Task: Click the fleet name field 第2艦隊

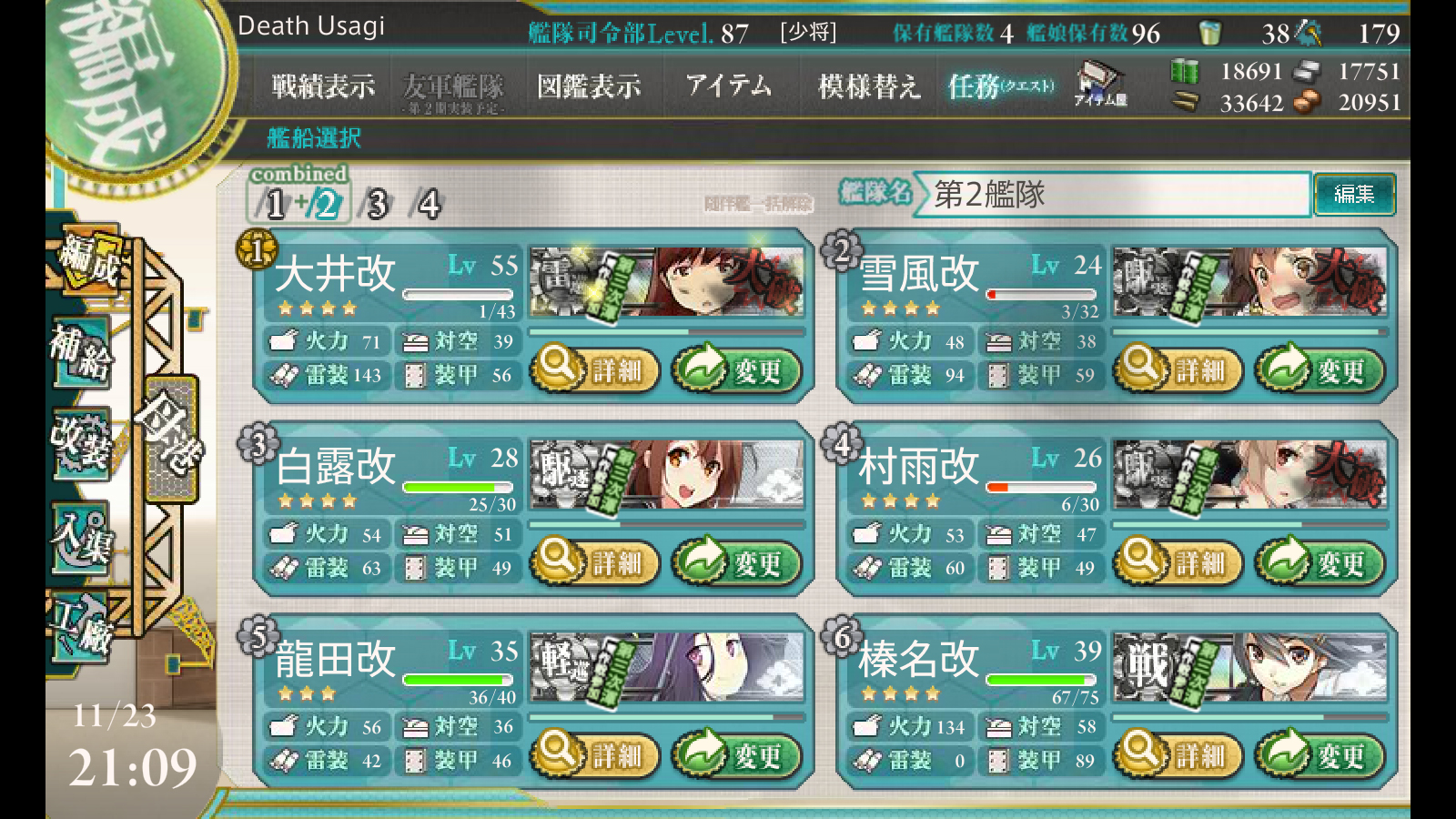Action: click(1112, 194)
